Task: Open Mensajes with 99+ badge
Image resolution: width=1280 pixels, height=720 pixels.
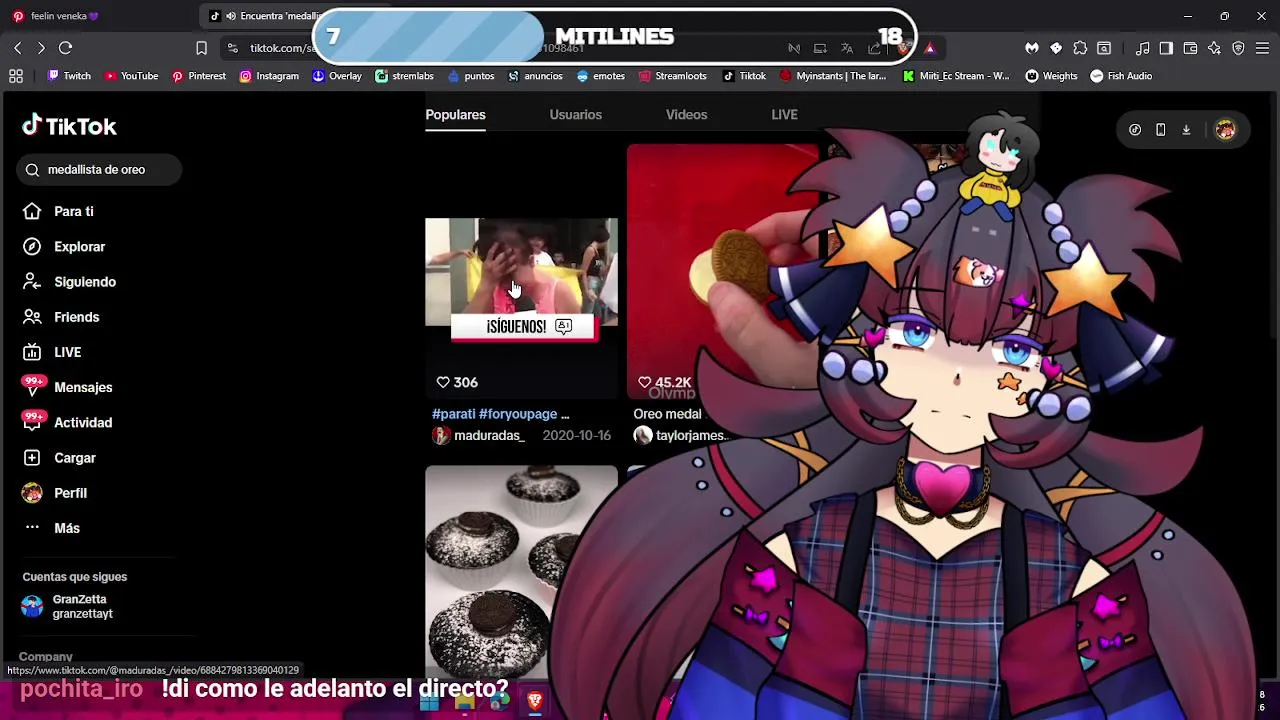Action: (68, 387)
